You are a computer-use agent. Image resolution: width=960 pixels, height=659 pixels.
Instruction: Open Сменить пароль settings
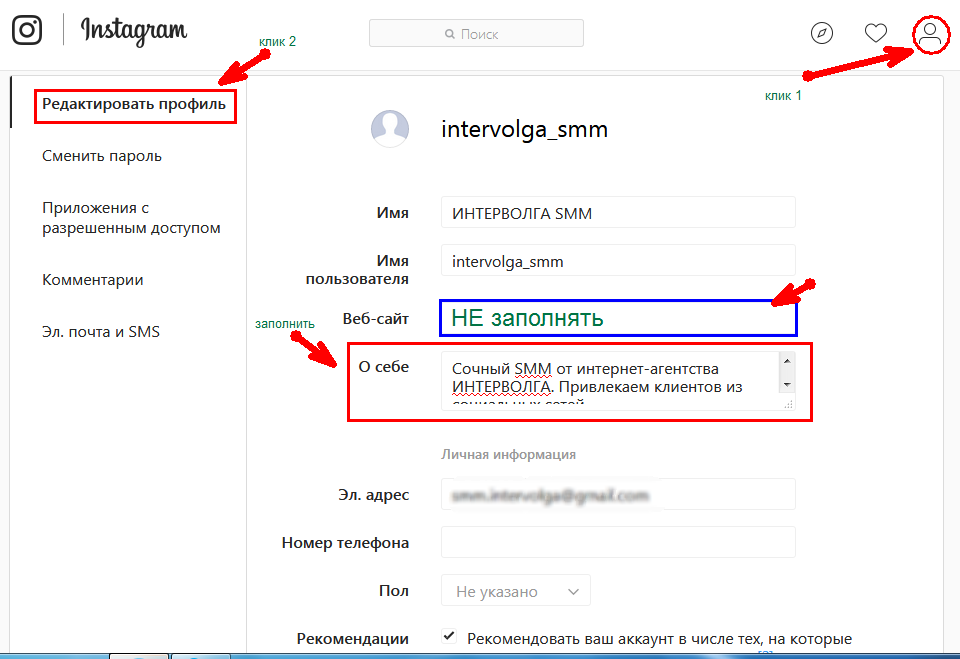[x=102, y=156]
